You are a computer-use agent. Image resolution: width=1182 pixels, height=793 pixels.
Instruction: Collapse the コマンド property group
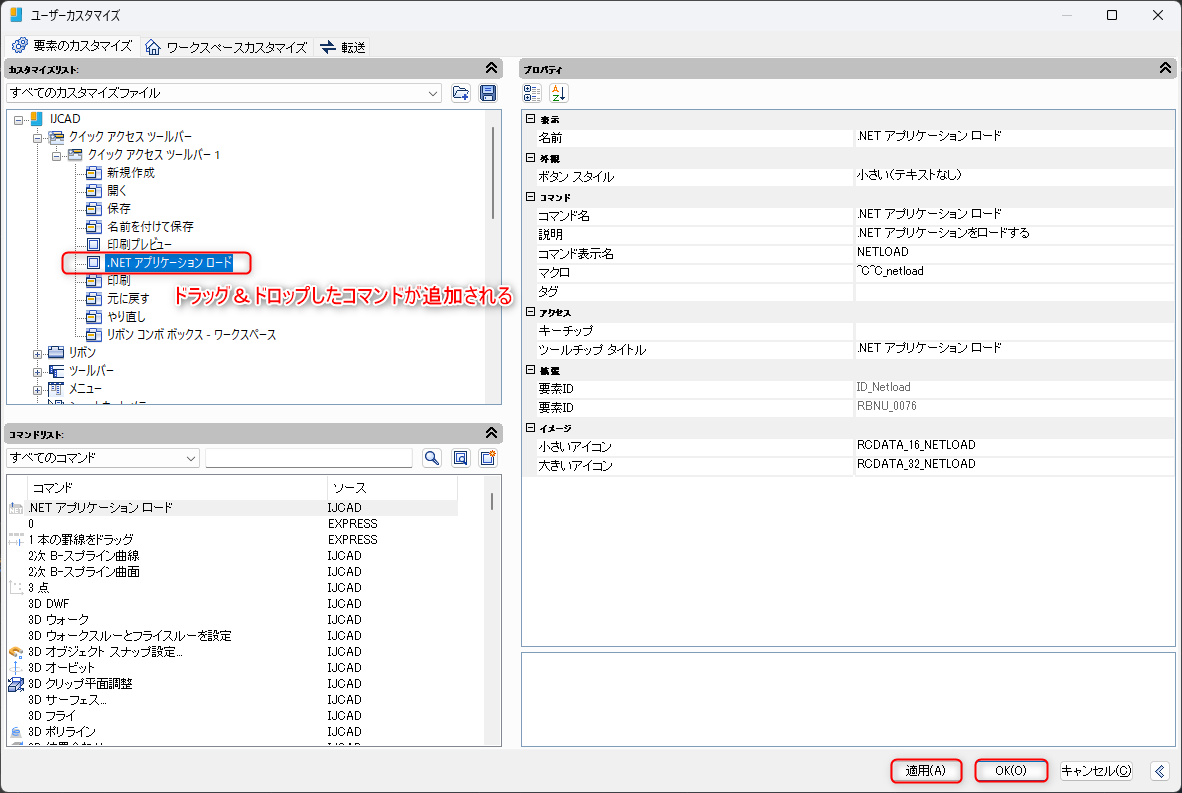tap(531, 197)
